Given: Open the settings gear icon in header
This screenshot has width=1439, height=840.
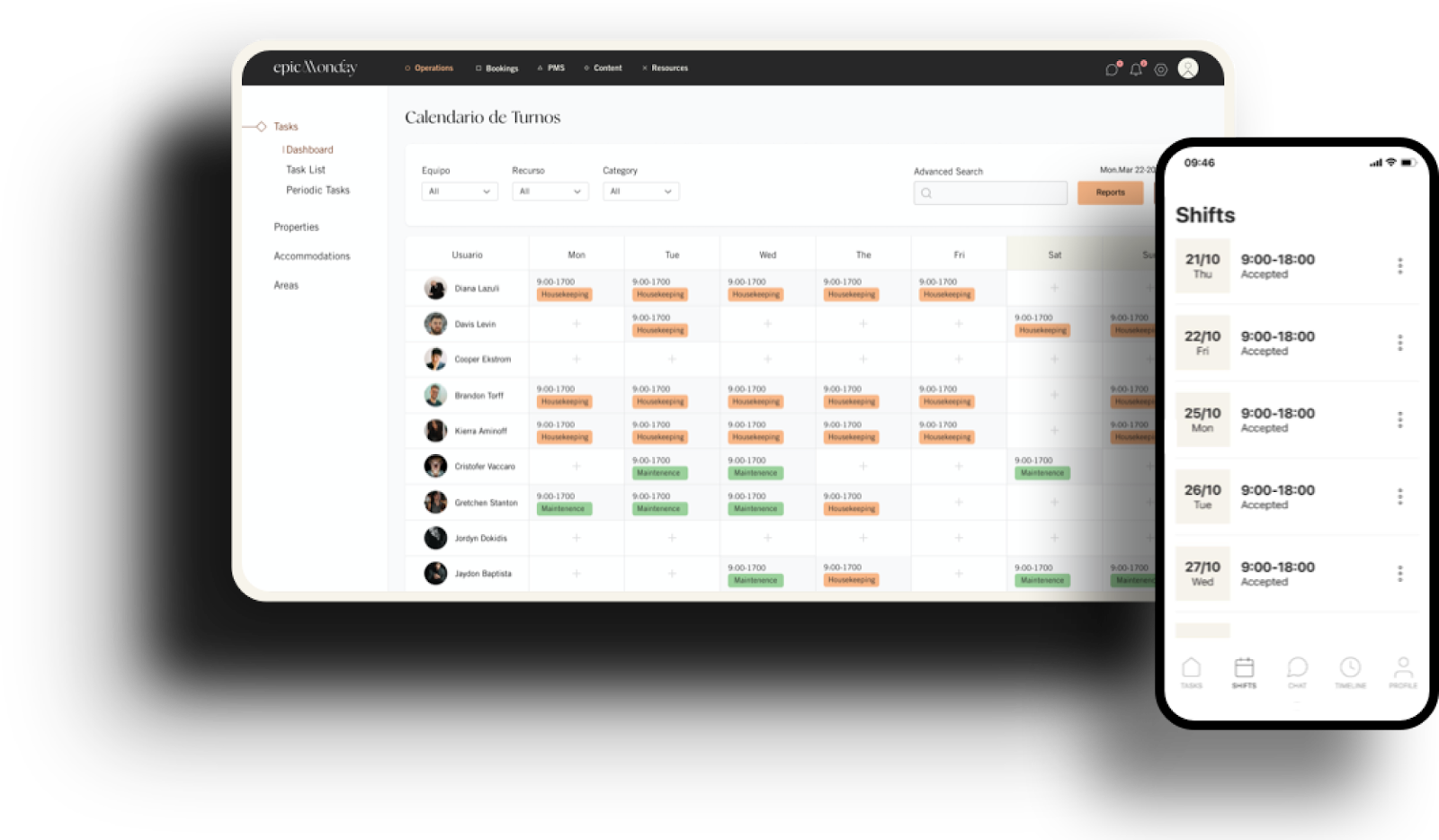Looking at the screenshot, I should 1161,69.
